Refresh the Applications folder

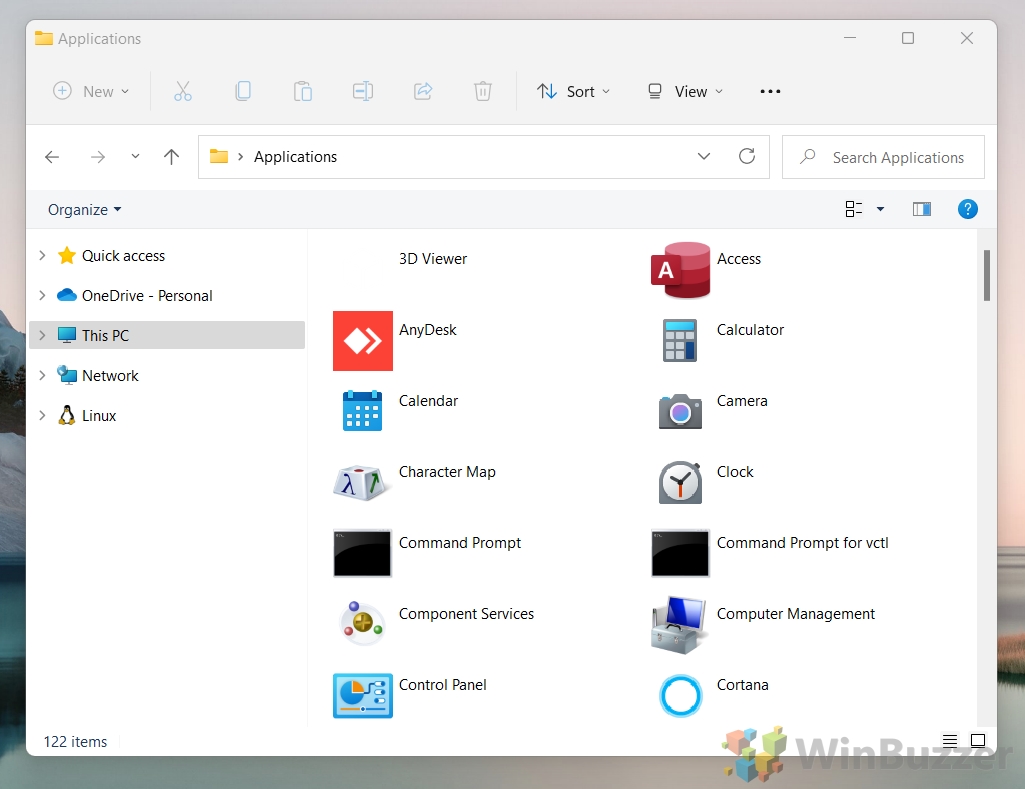click(x=746, y=157)
